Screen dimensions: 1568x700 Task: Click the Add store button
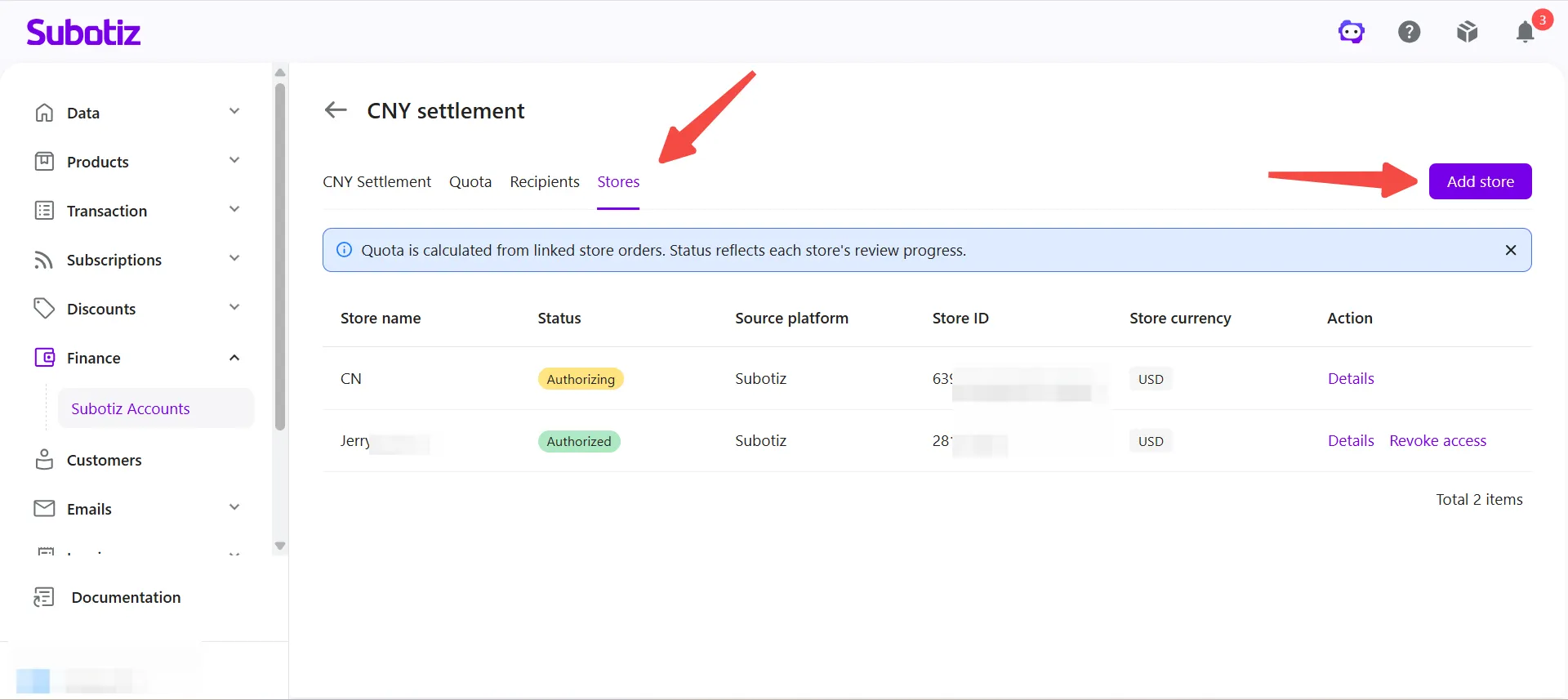point(1480,181)
